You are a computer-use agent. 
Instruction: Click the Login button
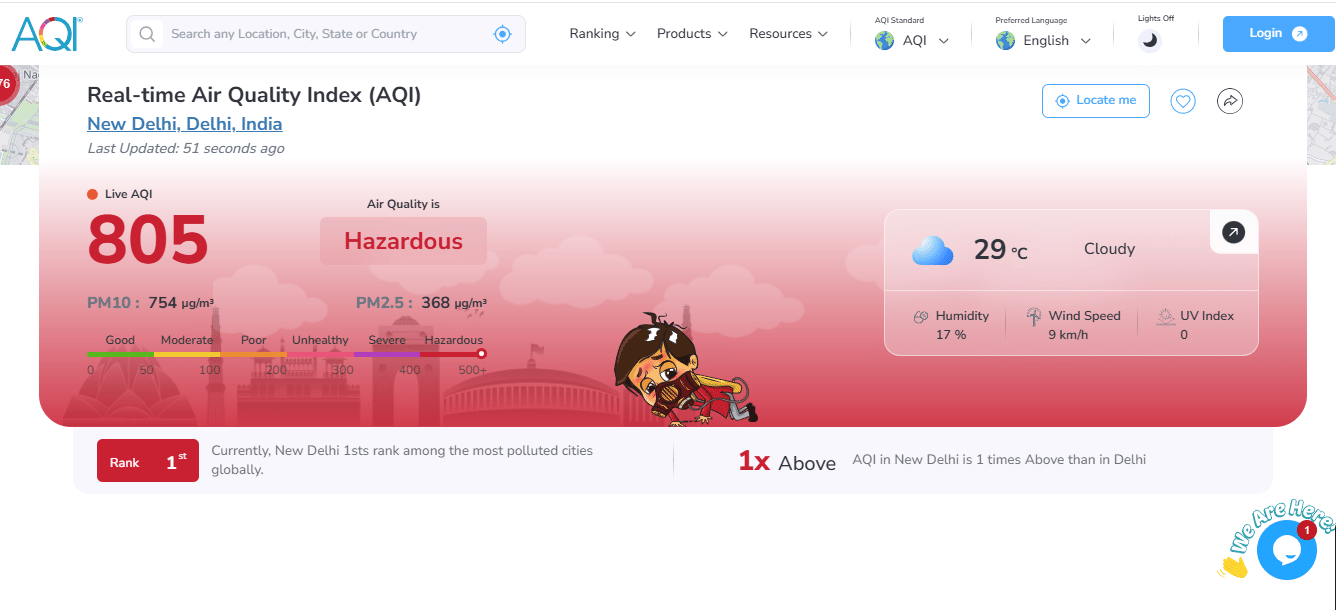[x=1278, y=34]
